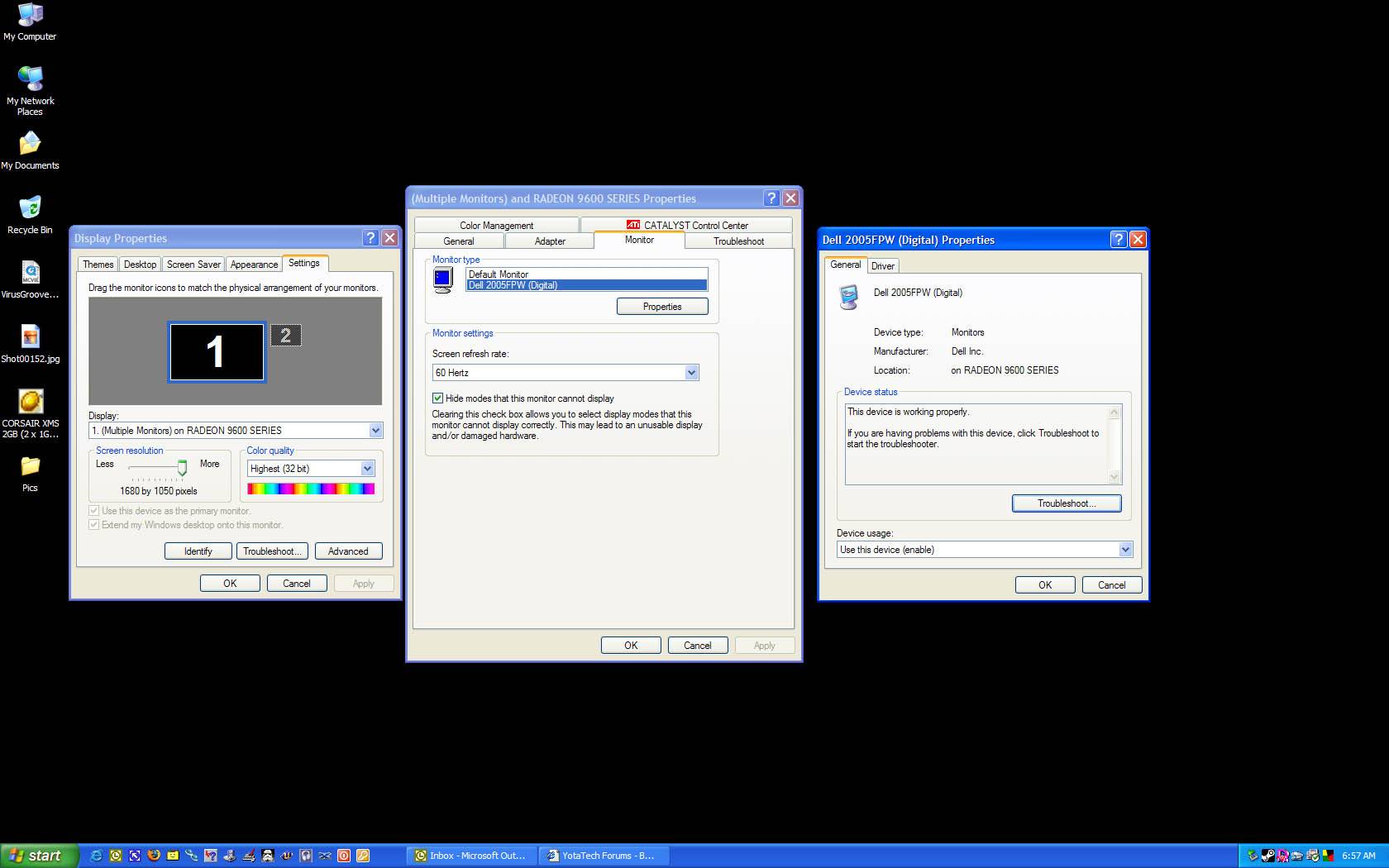Open the Adapter tab
This screenshot has height=868, width=1389.
tap(550, 241)
